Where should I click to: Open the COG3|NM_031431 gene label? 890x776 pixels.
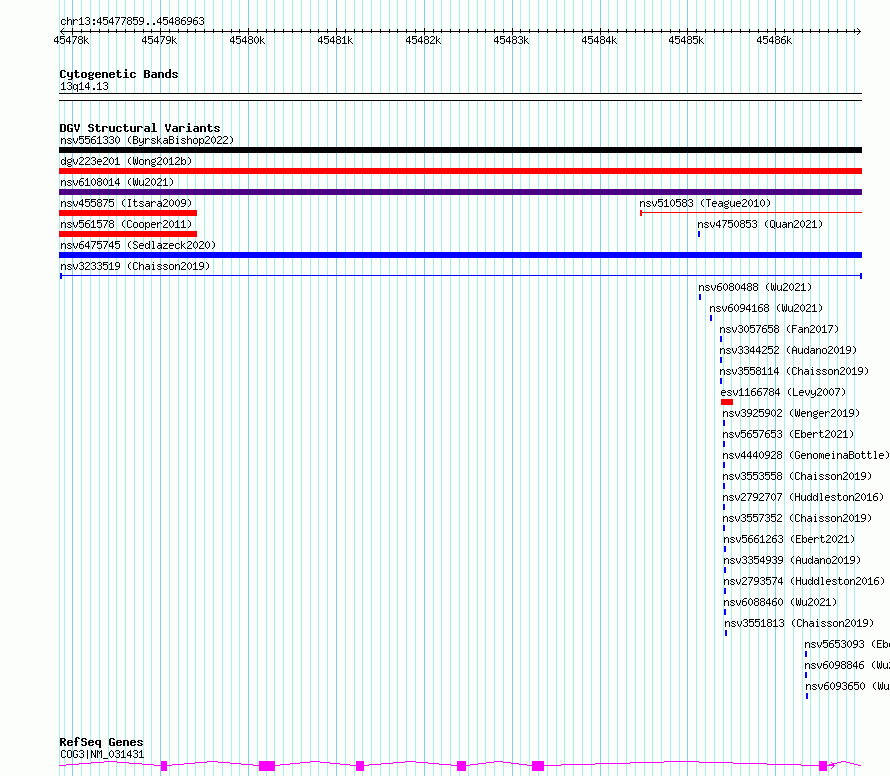pyautogui.click(x=102, y=754)
